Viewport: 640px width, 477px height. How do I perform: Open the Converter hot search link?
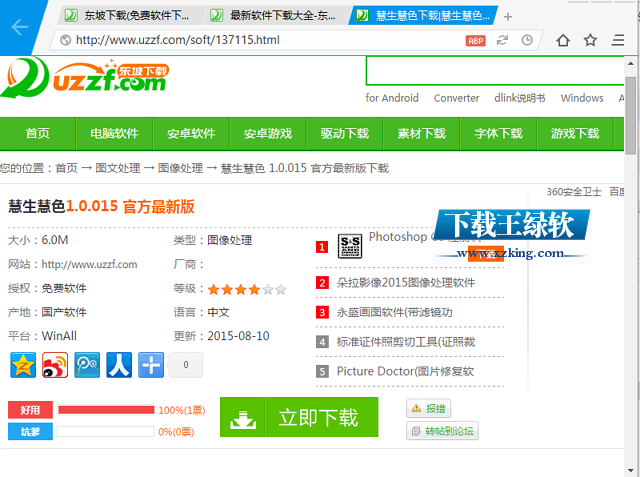coord(456,98)
